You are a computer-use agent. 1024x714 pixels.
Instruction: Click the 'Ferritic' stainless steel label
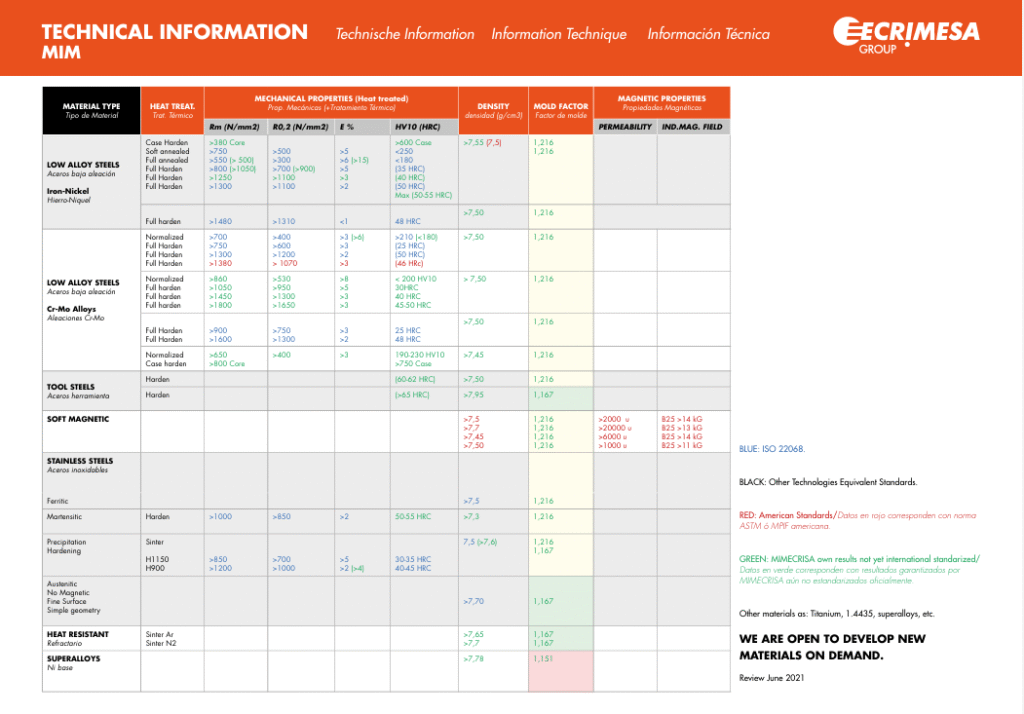click(57, 501)
